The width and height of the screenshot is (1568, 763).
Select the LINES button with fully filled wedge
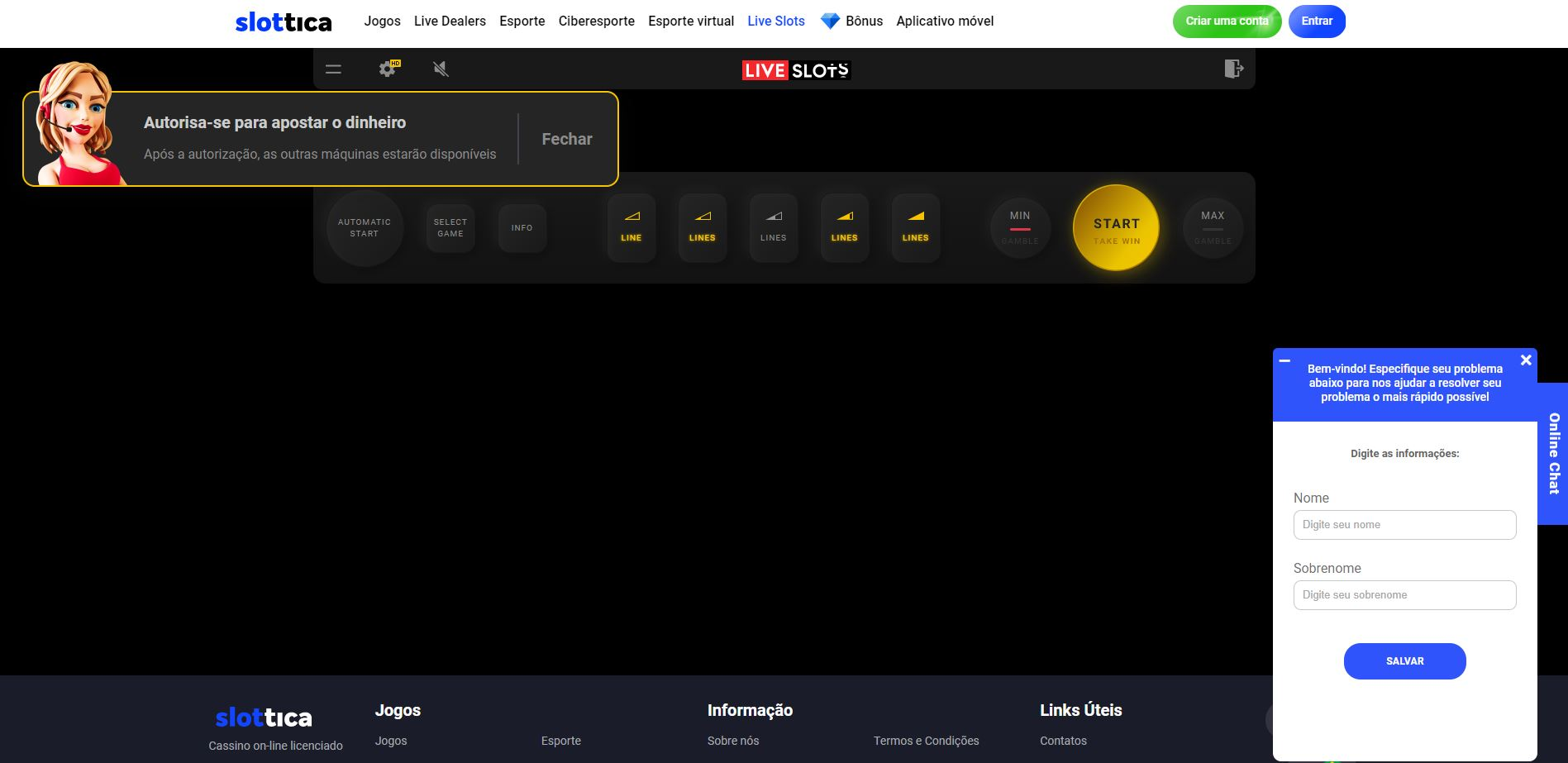pos(916,227)
